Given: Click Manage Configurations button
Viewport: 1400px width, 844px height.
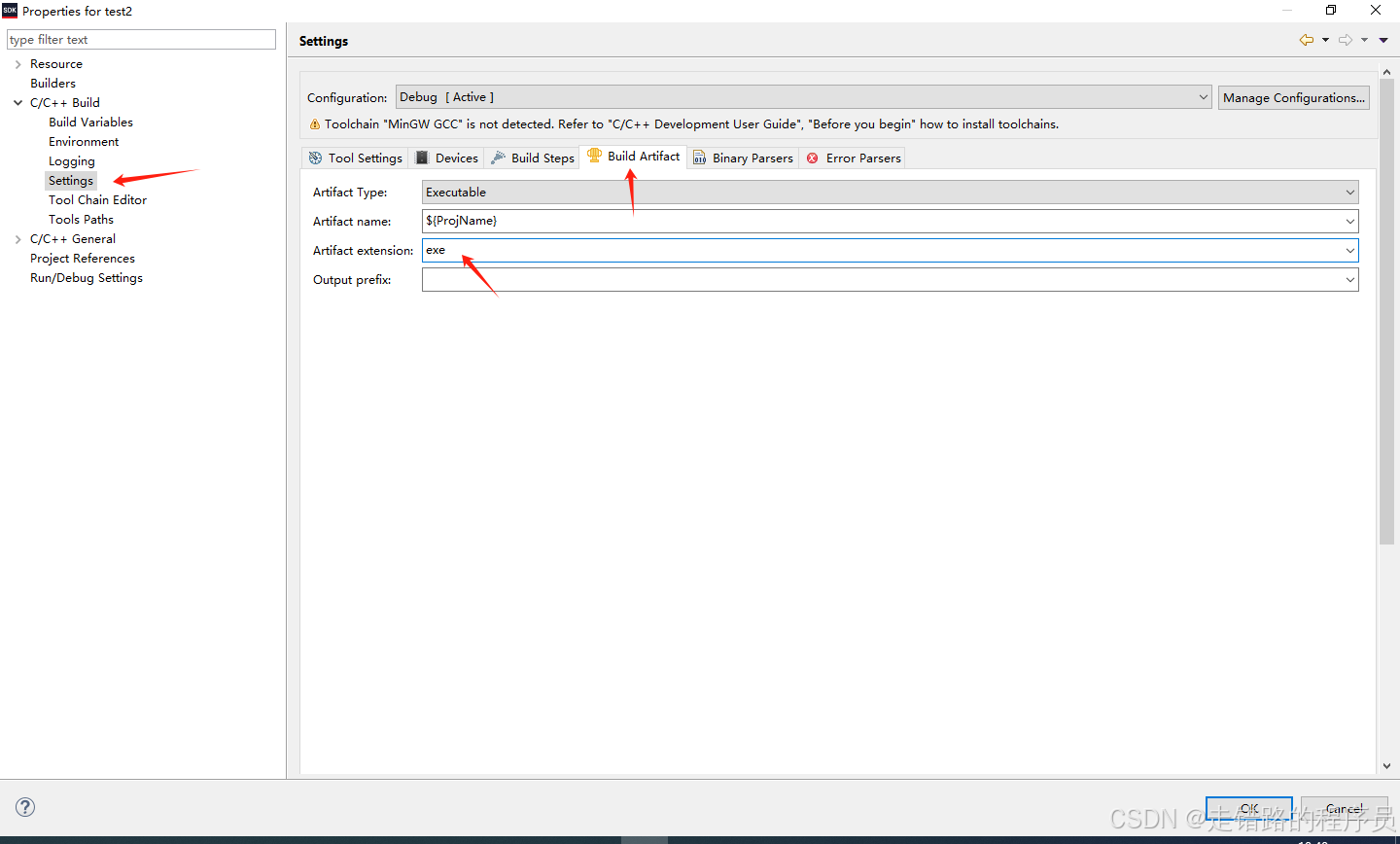Looking at the screenshot, I should [x=1293, y=97].
